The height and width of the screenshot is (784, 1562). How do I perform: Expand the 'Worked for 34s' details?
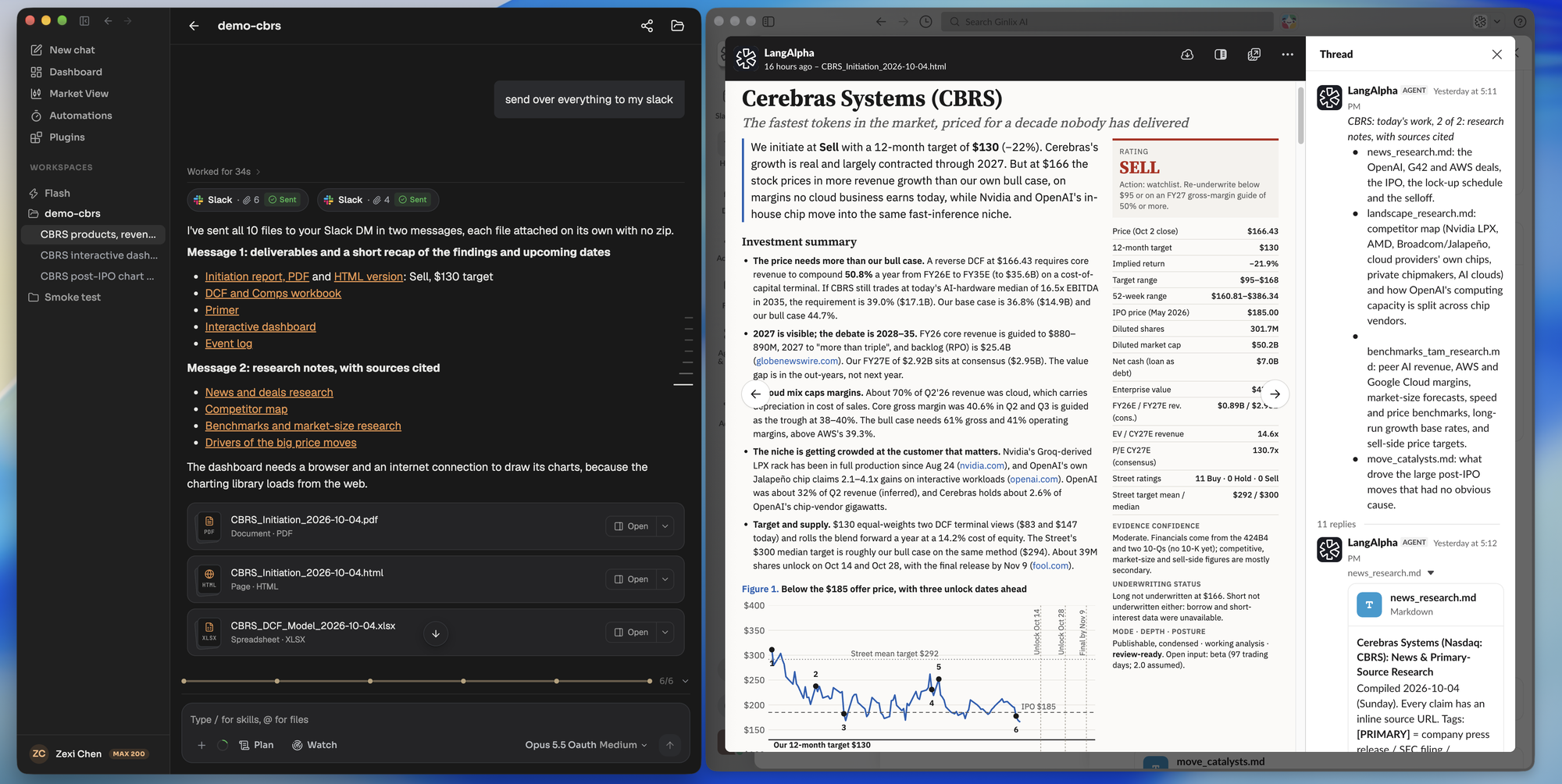click(223, 172)
